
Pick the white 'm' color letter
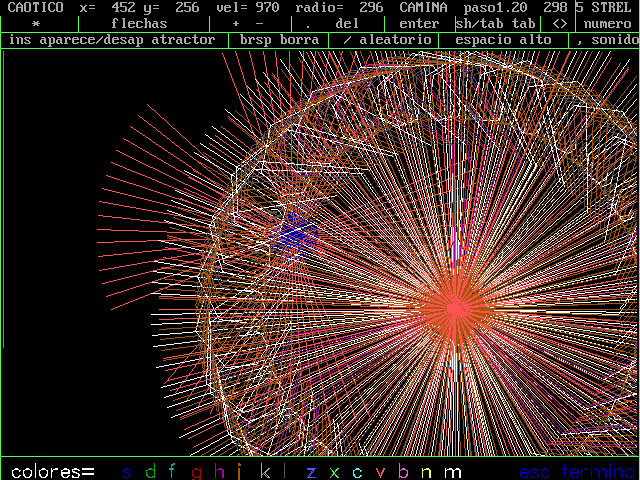tap(452, 473)
